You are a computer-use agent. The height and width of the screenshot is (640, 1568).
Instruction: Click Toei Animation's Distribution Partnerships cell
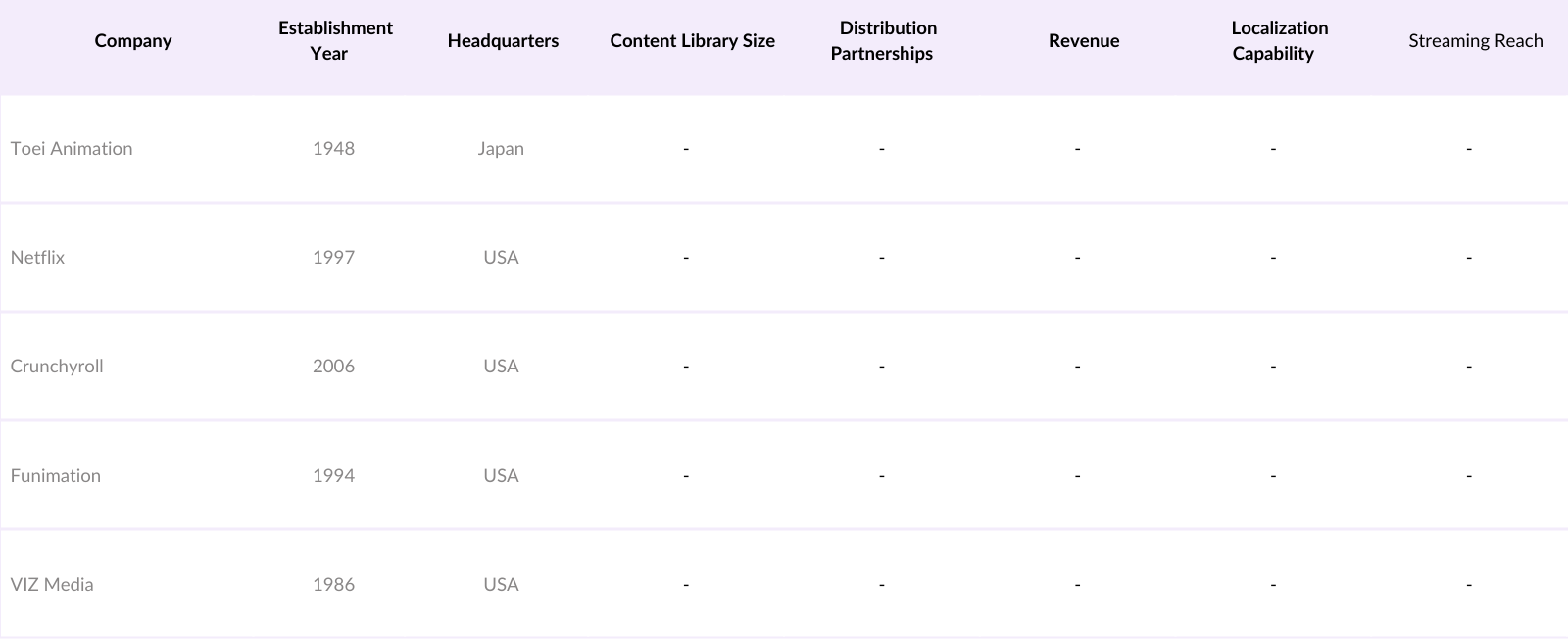tap(882, 149)
